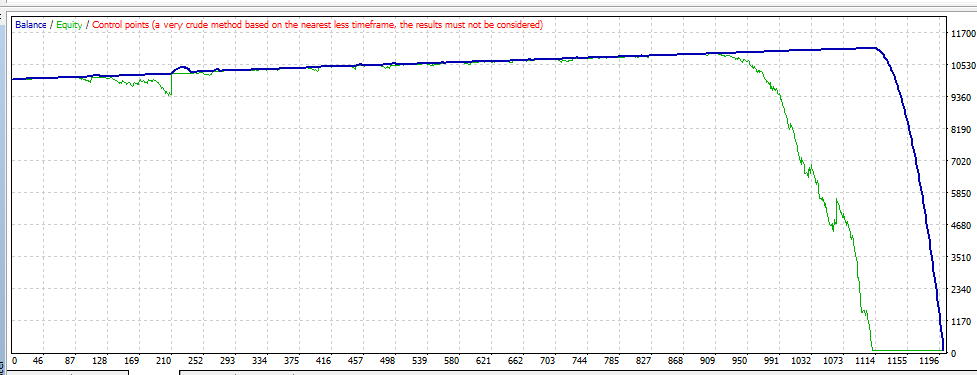Pick the 621 trade number label
The height and width of the screenshot is (375, 977).
tap(484, 361)
